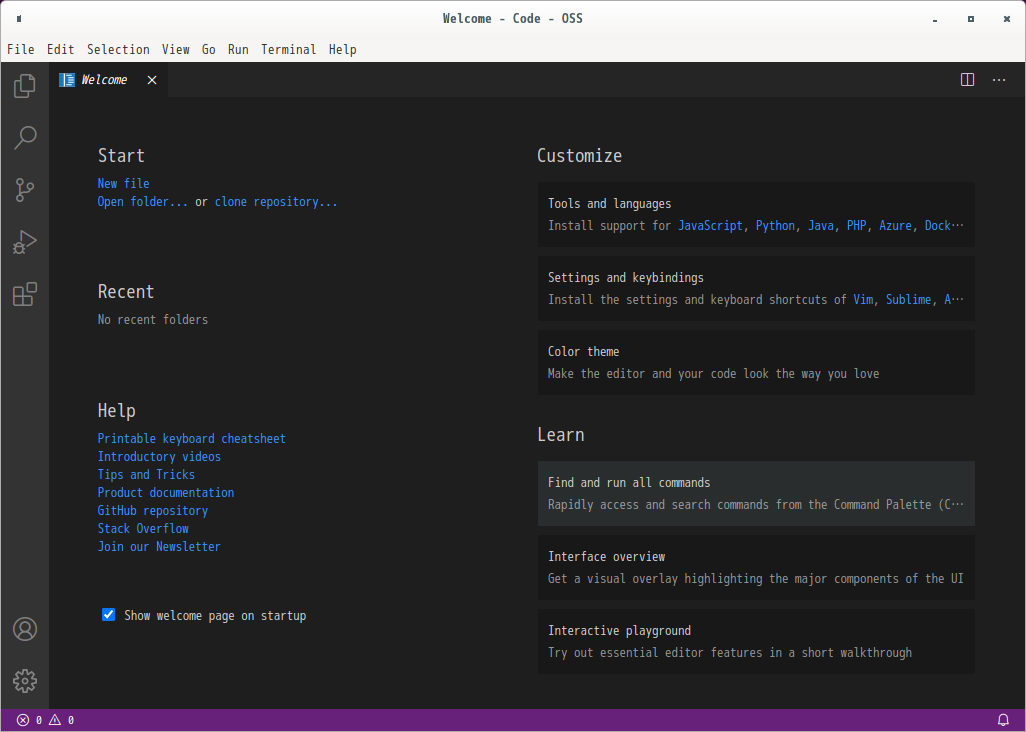Open the Terminal menu

289,50
